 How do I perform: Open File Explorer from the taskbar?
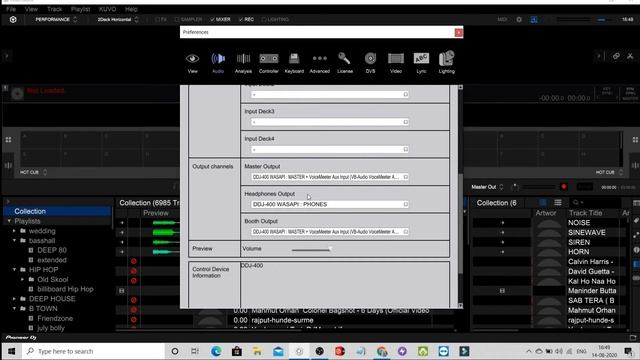click(257, 351)
